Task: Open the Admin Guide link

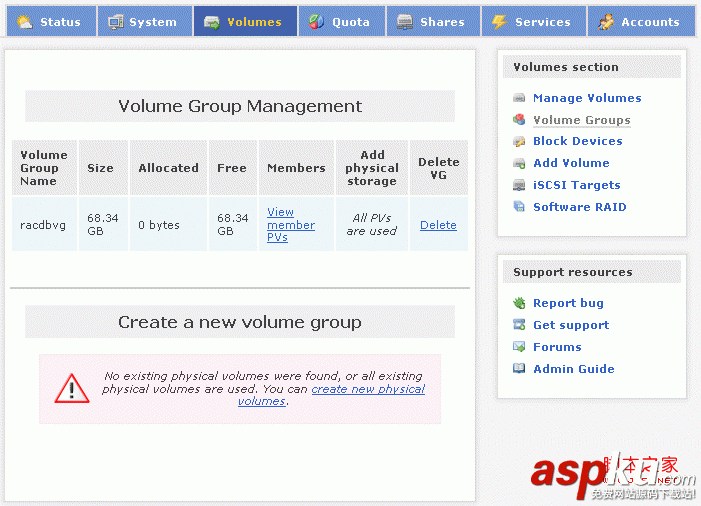Action: click(x=574, y=369)
